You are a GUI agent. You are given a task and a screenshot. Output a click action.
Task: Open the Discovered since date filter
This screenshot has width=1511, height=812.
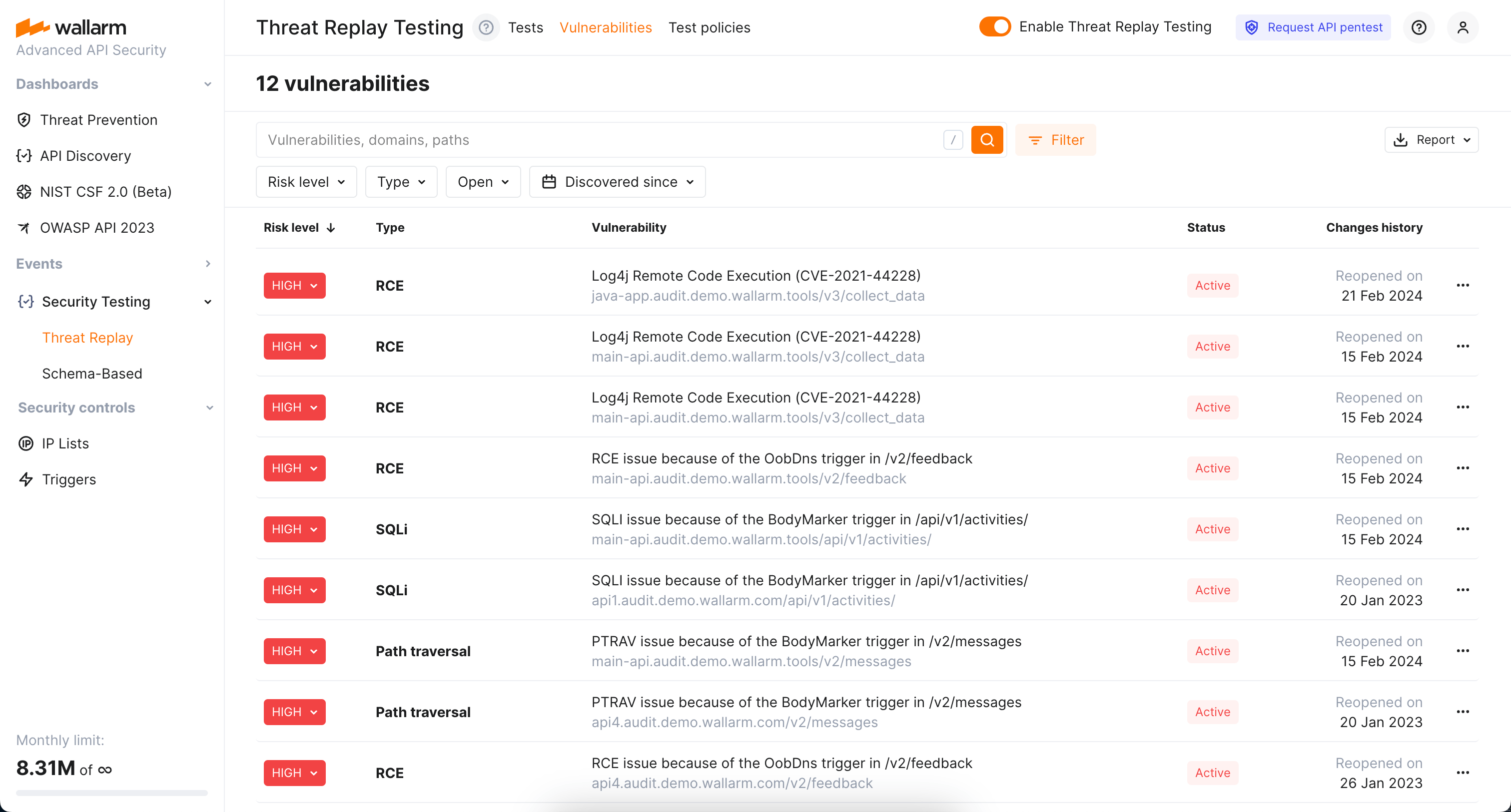[x=617, y=182]
